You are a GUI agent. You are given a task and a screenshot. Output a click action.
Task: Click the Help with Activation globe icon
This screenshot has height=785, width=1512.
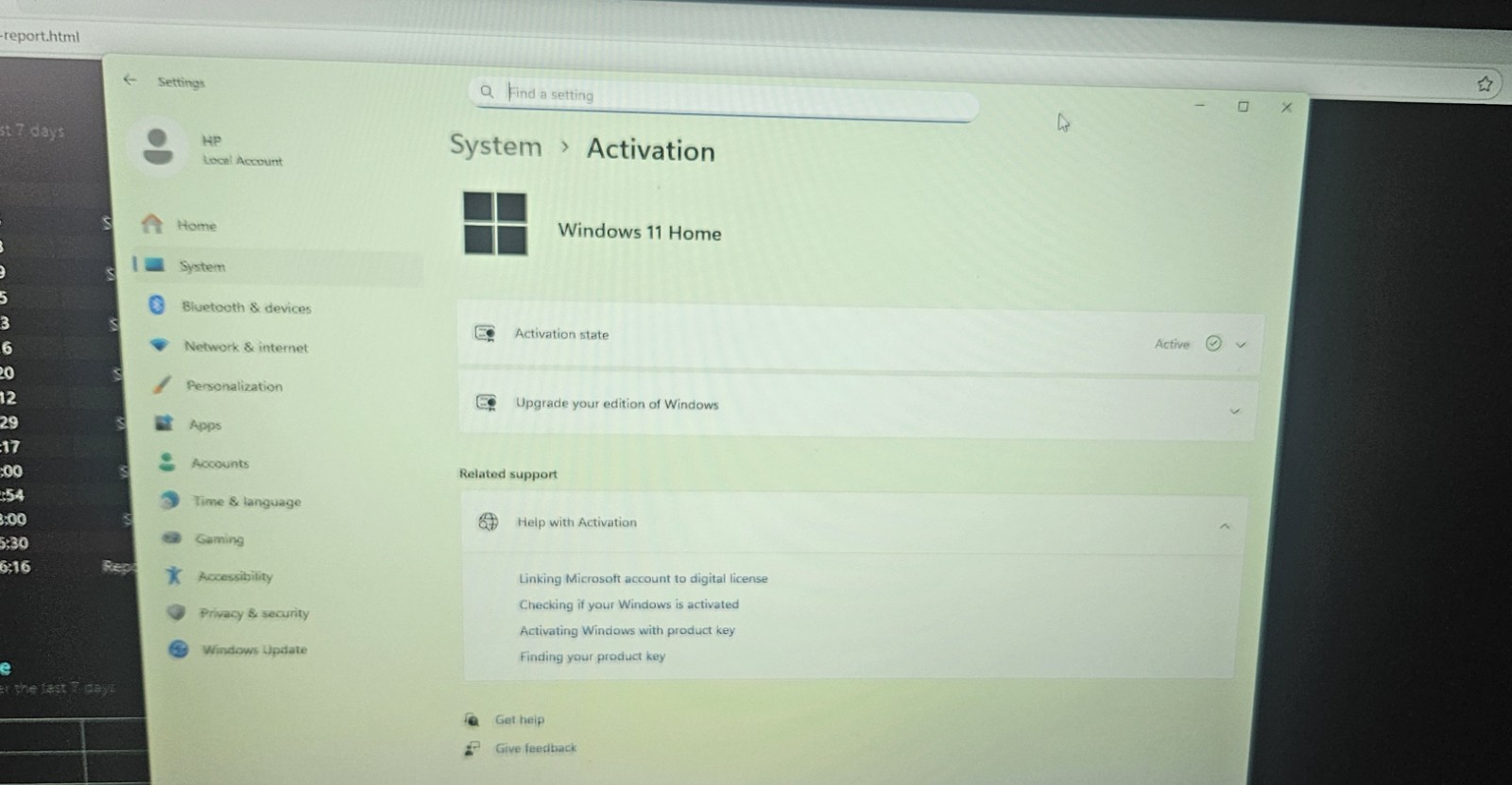tap(489, 521)
